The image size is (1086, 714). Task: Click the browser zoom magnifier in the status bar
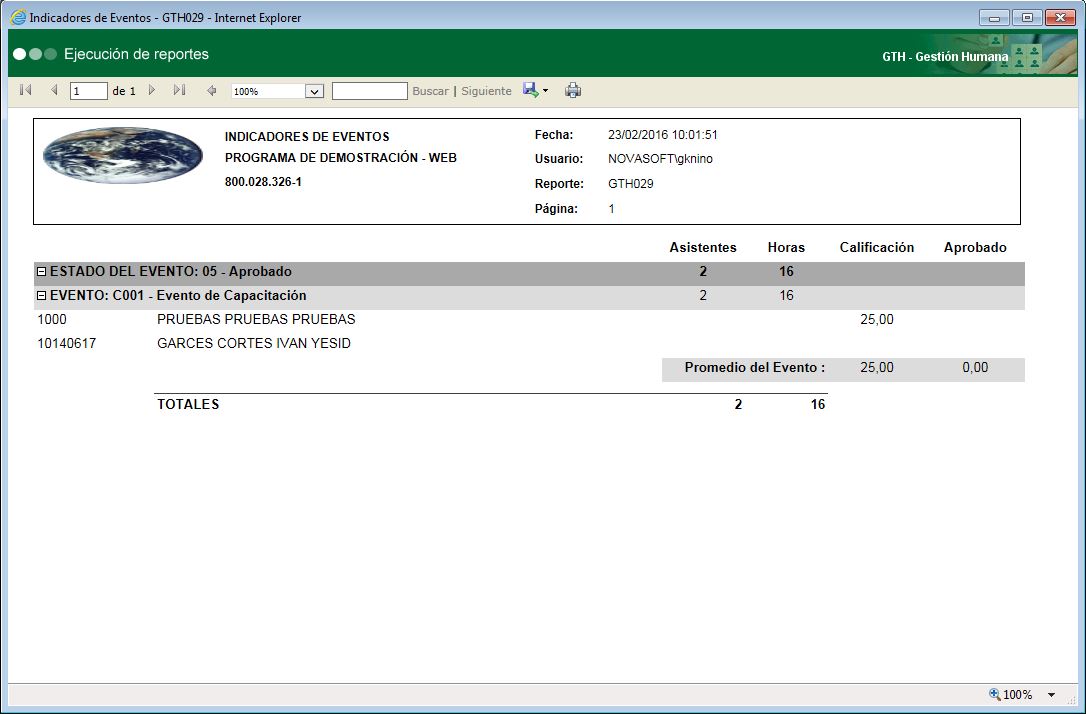pos(995,694)
